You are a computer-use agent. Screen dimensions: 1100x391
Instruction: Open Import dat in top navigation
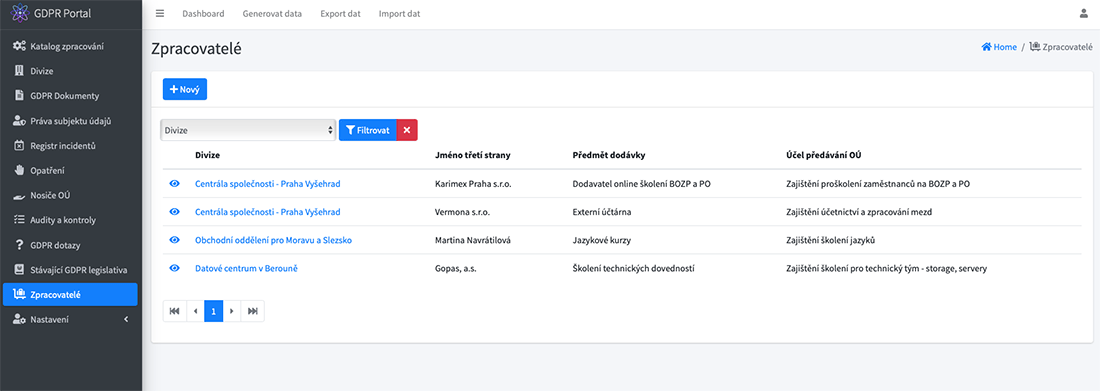coord(399,13)
